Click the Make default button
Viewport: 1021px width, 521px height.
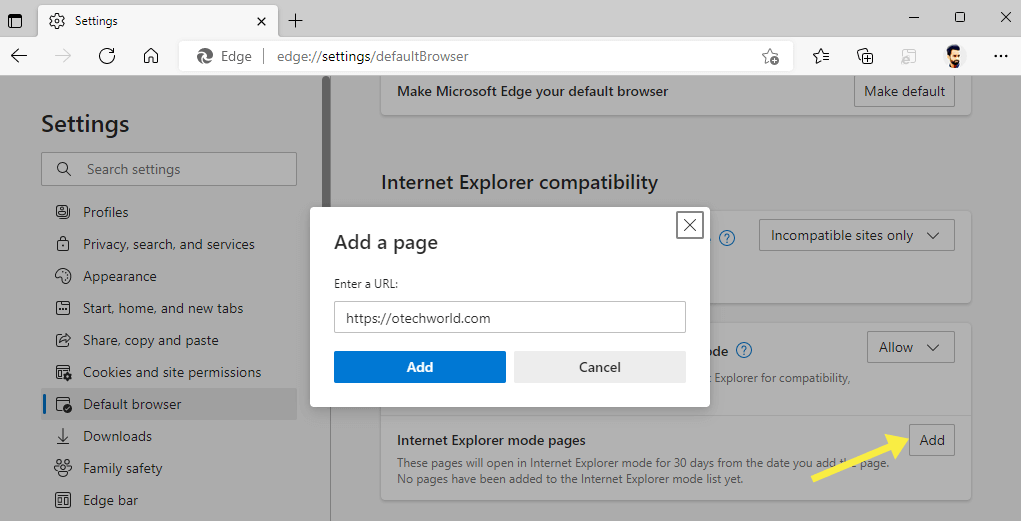pyautogui.click(x=904, y=91)
